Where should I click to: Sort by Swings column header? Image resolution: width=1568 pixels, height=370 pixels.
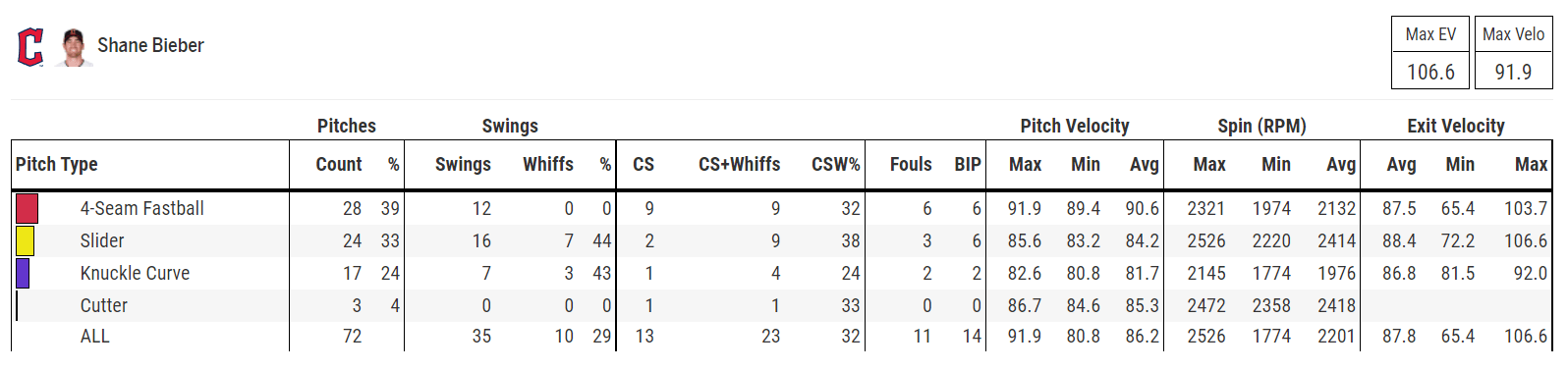click(x=463, y=164)
